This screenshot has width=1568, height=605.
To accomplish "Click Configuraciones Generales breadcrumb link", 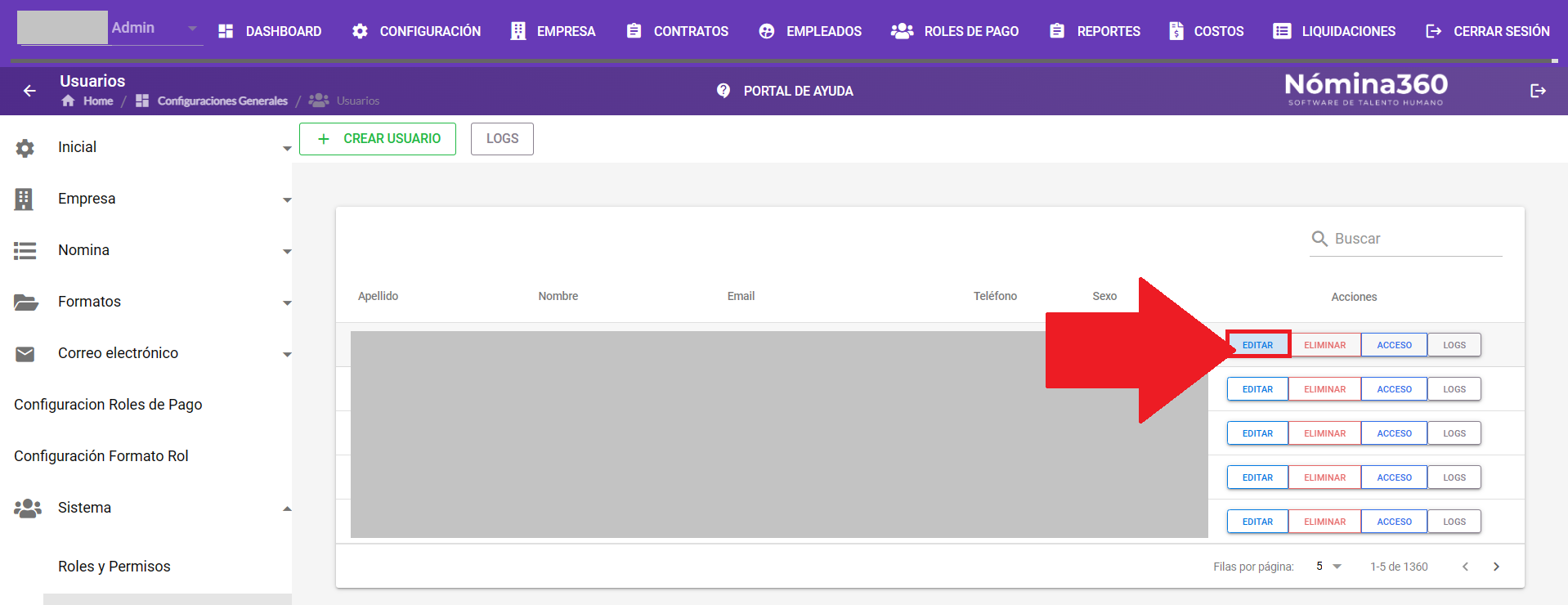I will (x=222, y=101).
